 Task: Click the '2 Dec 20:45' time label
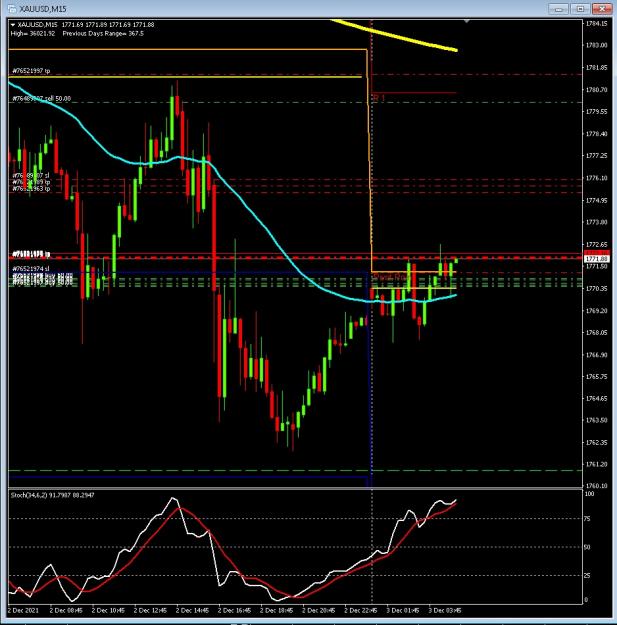[x=318, y=611]
